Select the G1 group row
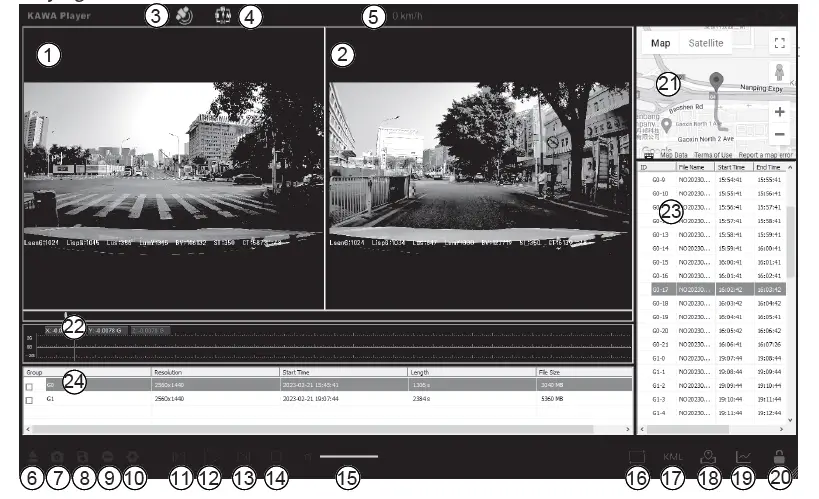The height and width of the screenshot is (499, 819). click(328, 399)
